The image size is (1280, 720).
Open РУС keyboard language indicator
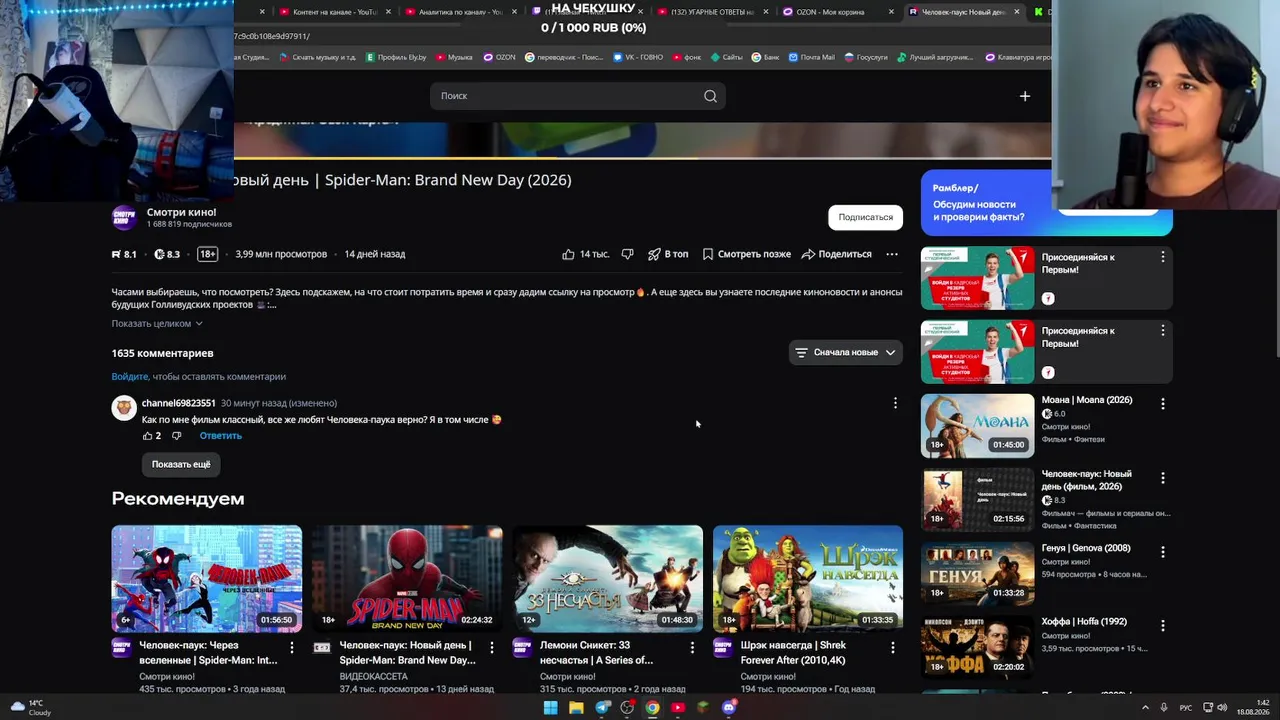(x=1186, y=708)
